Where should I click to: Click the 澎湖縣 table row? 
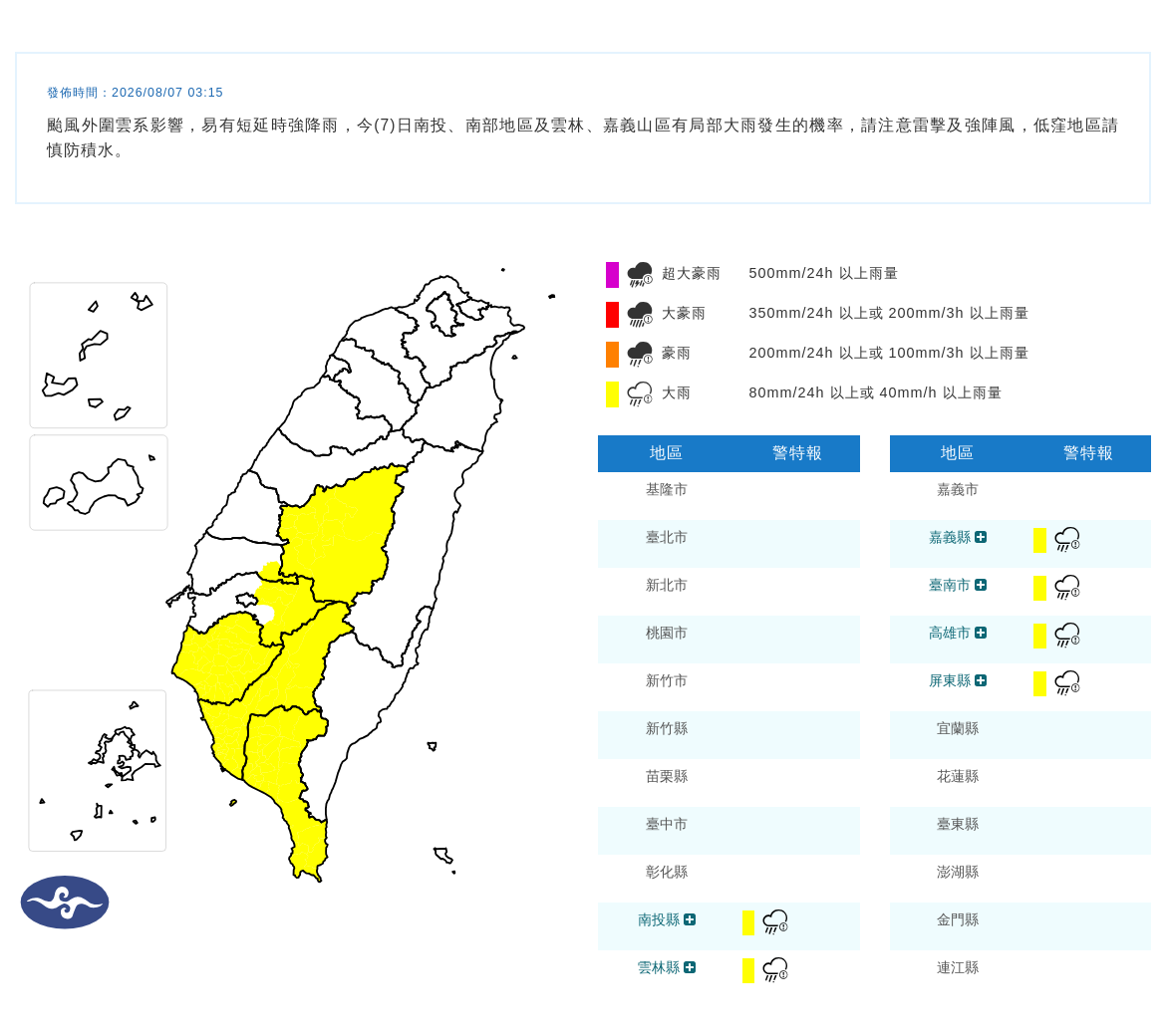point(1020,880)
